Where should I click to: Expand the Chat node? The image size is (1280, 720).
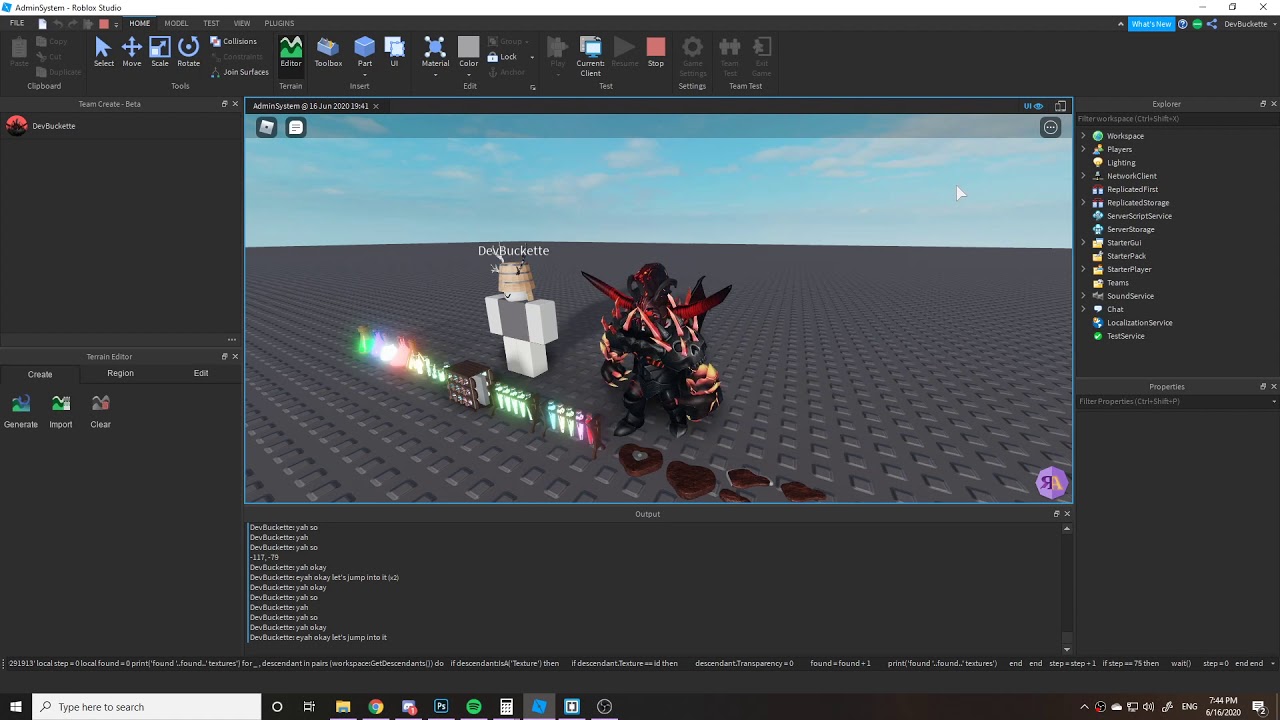[x=1083, y=309]
